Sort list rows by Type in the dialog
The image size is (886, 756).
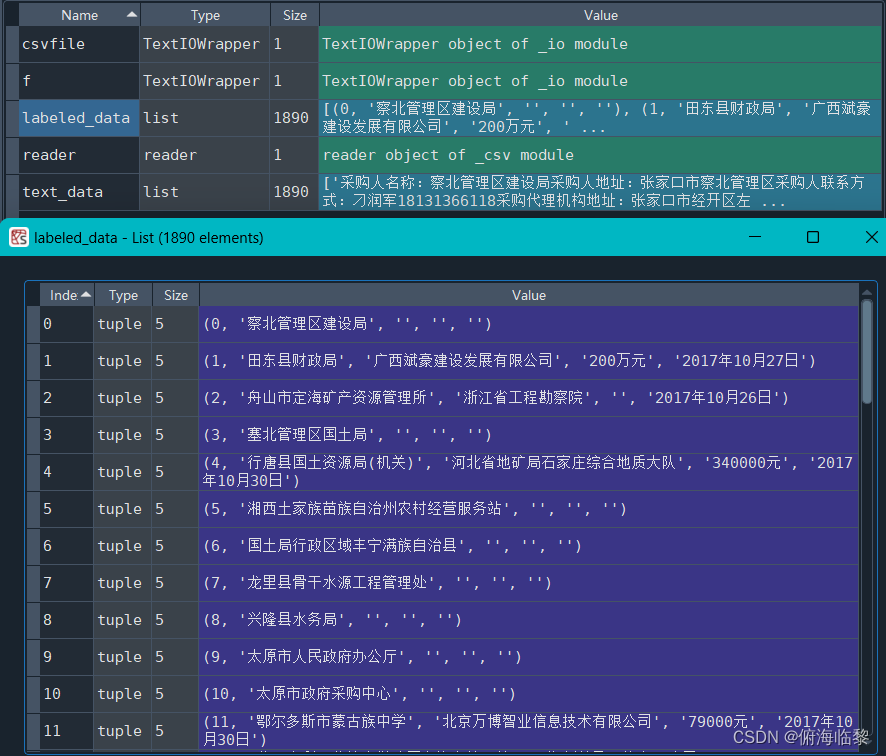click(122, 295)
